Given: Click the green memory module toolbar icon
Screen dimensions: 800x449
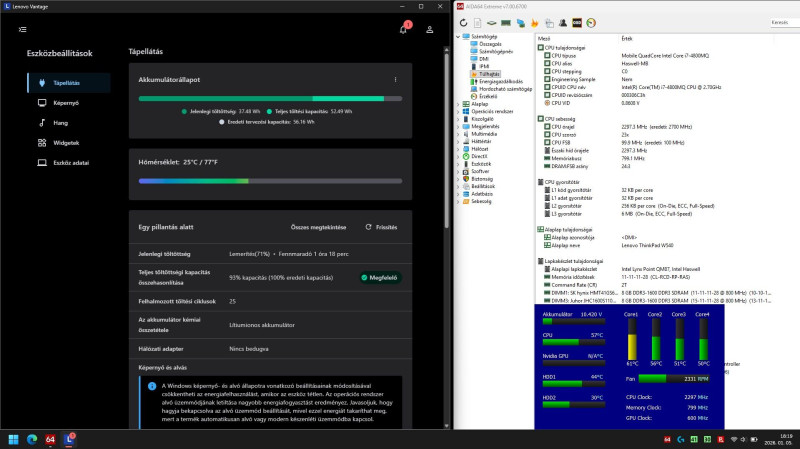Looking at the screenshot, I should click(506, 23).
